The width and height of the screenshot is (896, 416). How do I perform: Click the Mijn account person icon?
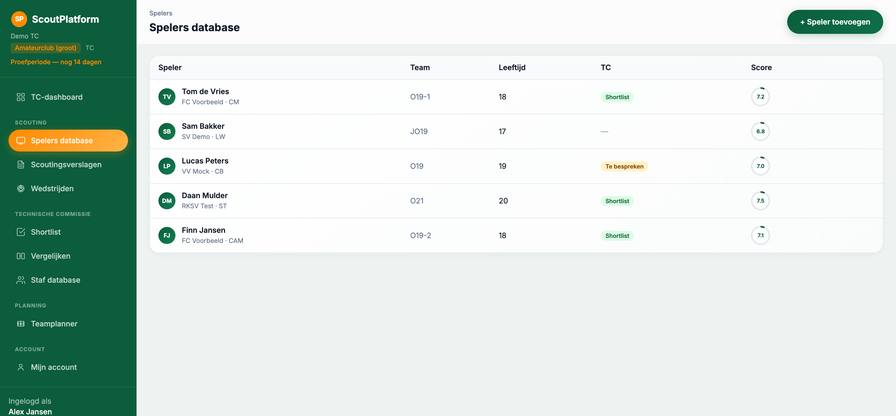point(21,367)
